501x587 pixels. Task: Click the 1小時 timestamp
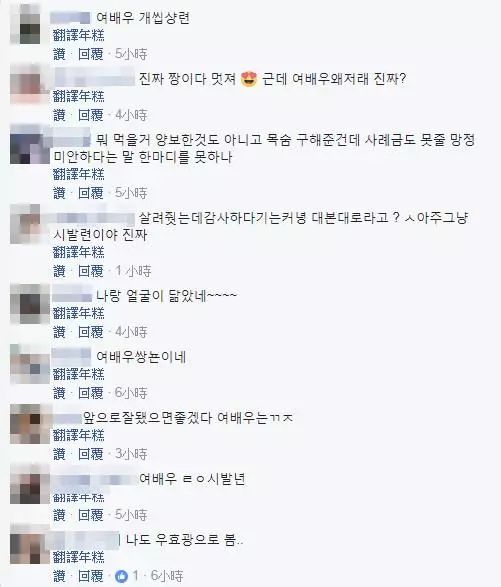pyautogui.click(x=133, y=271)
